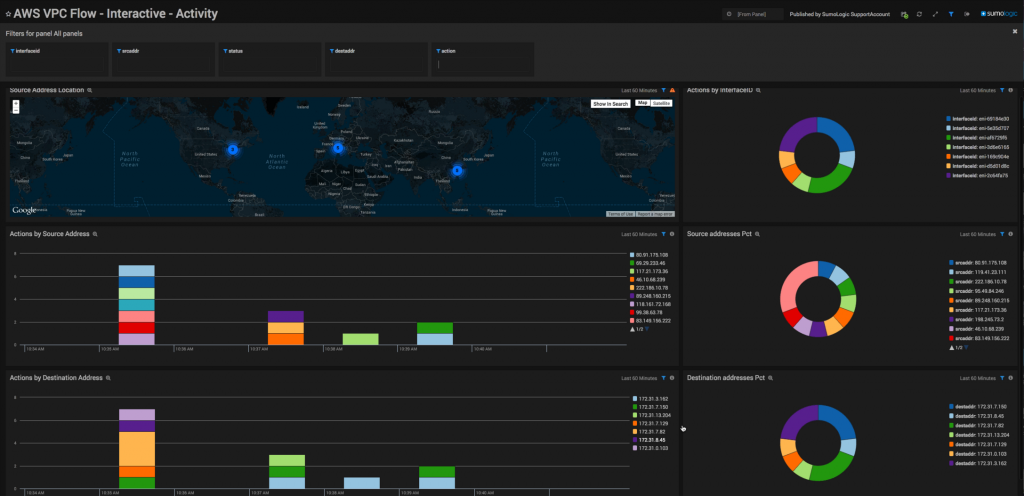1024x496 pixels.
Task: Click the expand to full screen icon
Action: tap(935, 14)
